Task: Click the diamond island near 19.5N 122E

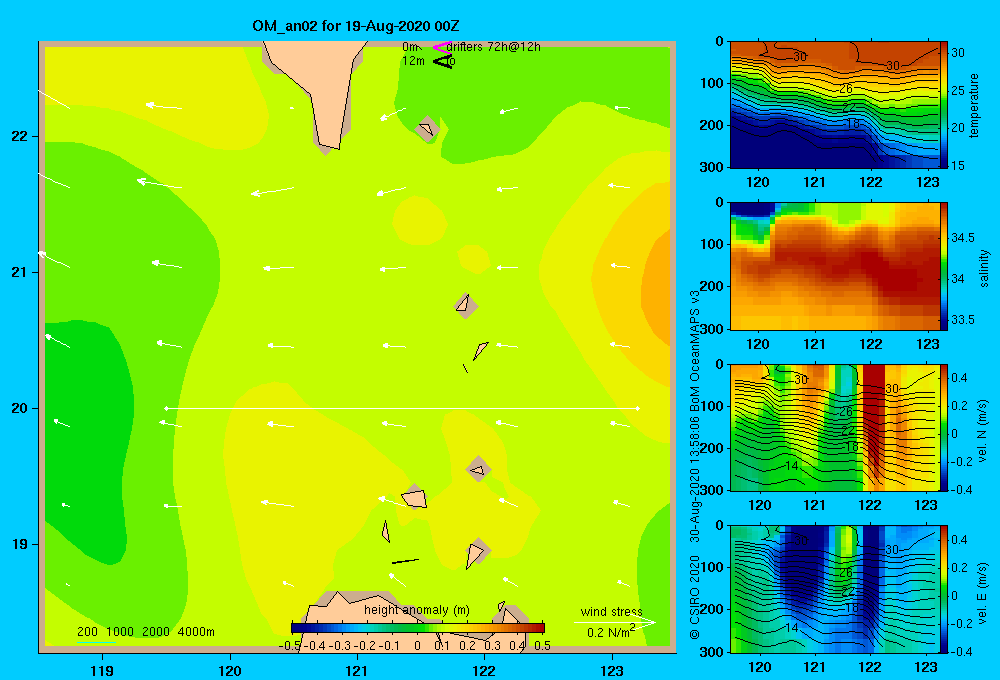Action: click(x=479, y=471)
